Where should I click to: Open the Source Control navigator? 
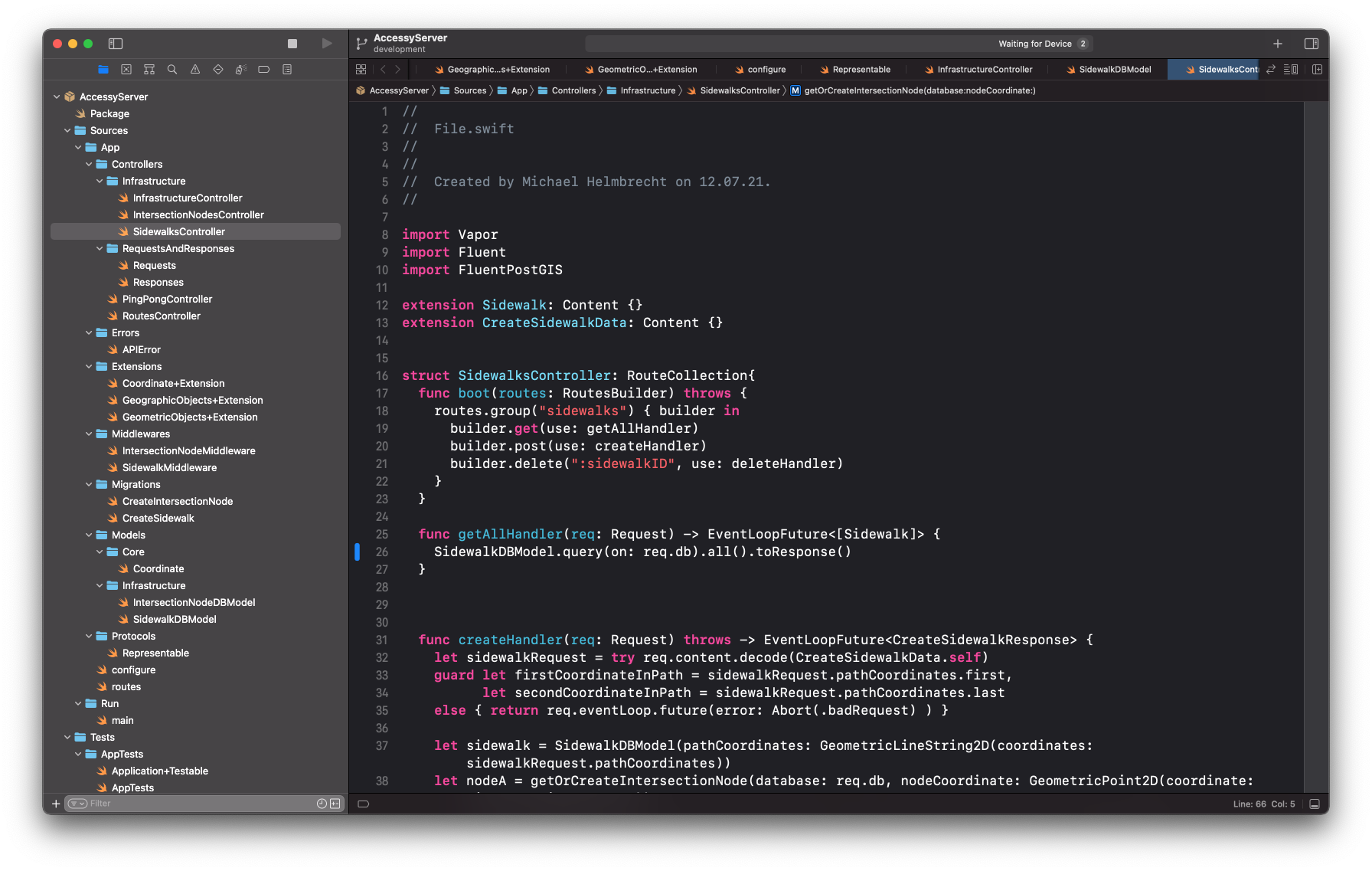click(x=126, y=70)
